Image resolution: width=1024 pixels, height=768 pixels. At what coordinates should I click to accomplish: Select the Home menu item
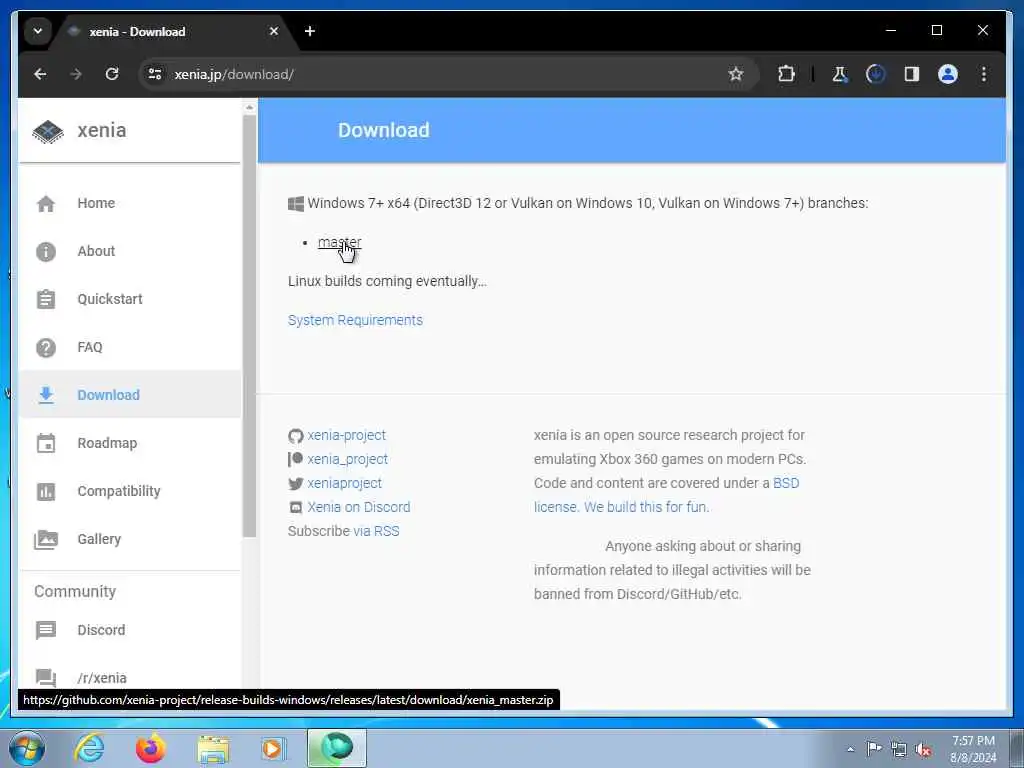pos(129,203)
